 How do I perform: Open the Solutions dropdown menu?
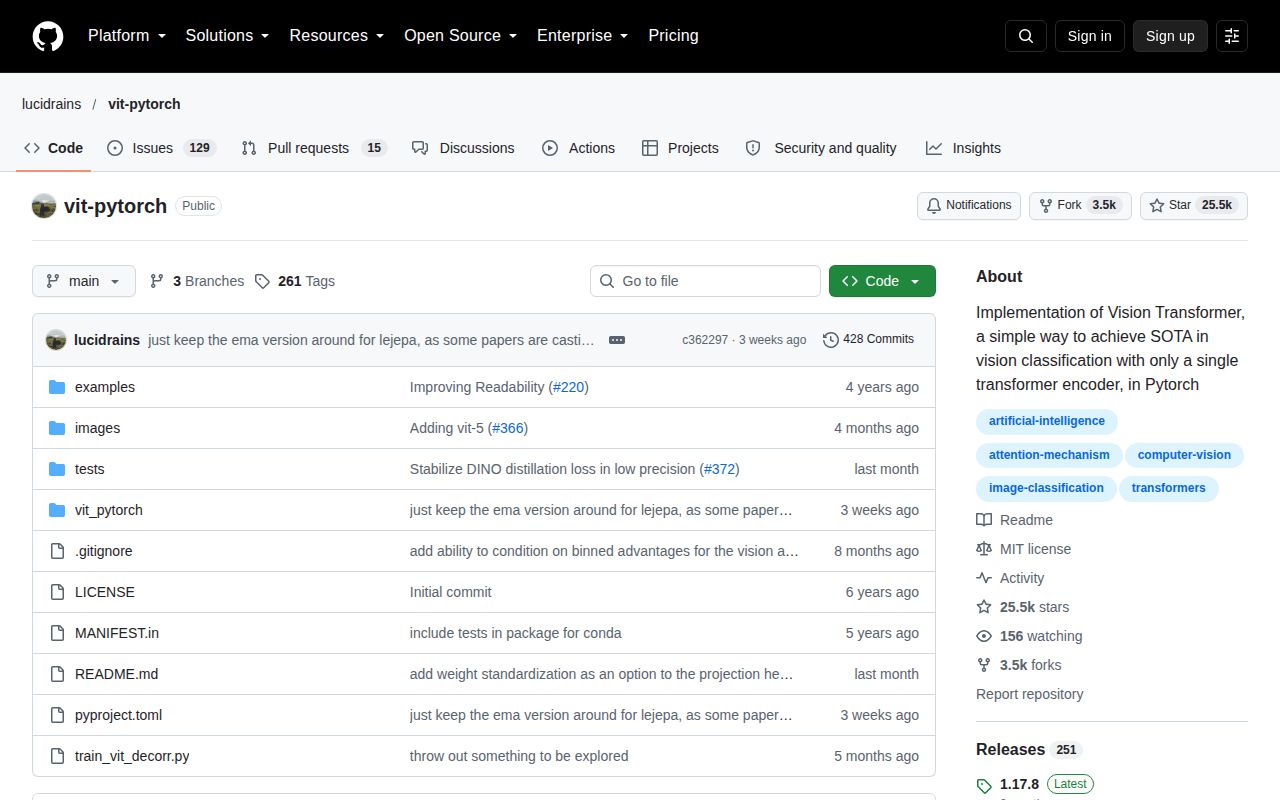228,36
